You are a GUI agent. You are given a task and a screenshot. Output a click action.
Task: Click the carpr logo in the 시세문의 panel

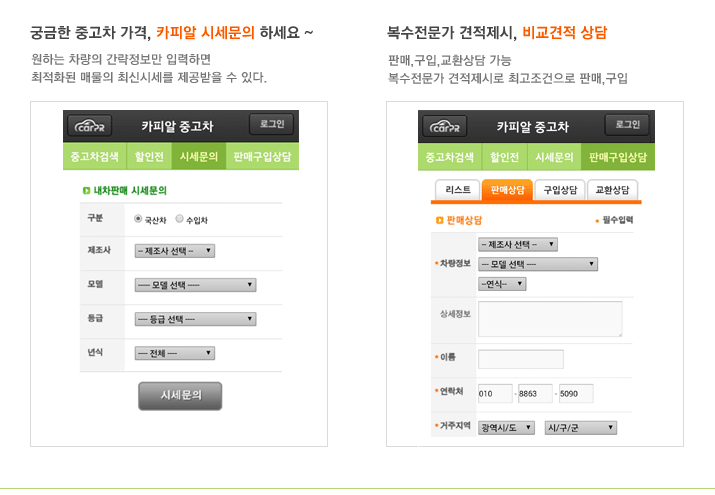[90, 127]
